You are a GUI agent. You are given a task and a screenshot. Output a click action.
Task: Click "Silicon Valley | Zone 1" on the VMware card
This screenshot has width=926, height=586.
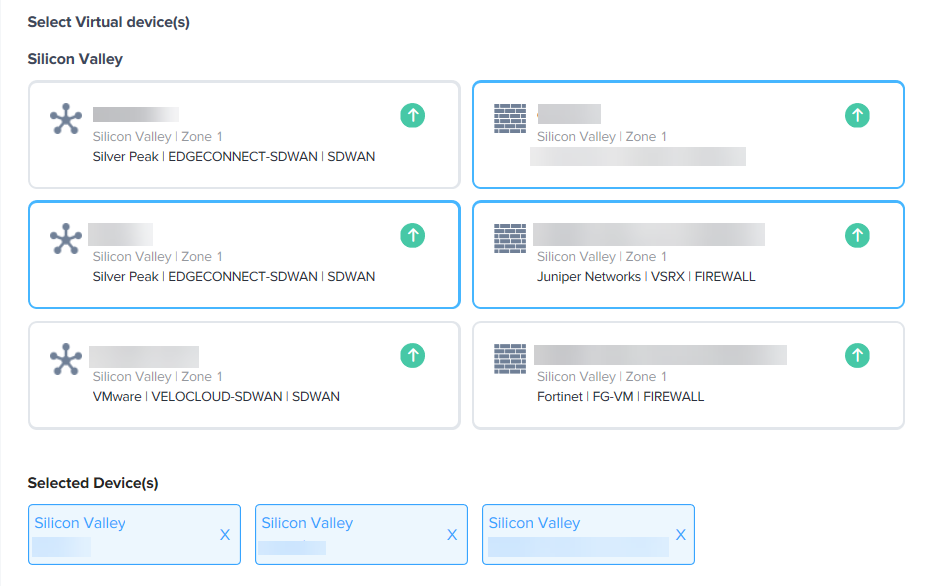(158, 377)
